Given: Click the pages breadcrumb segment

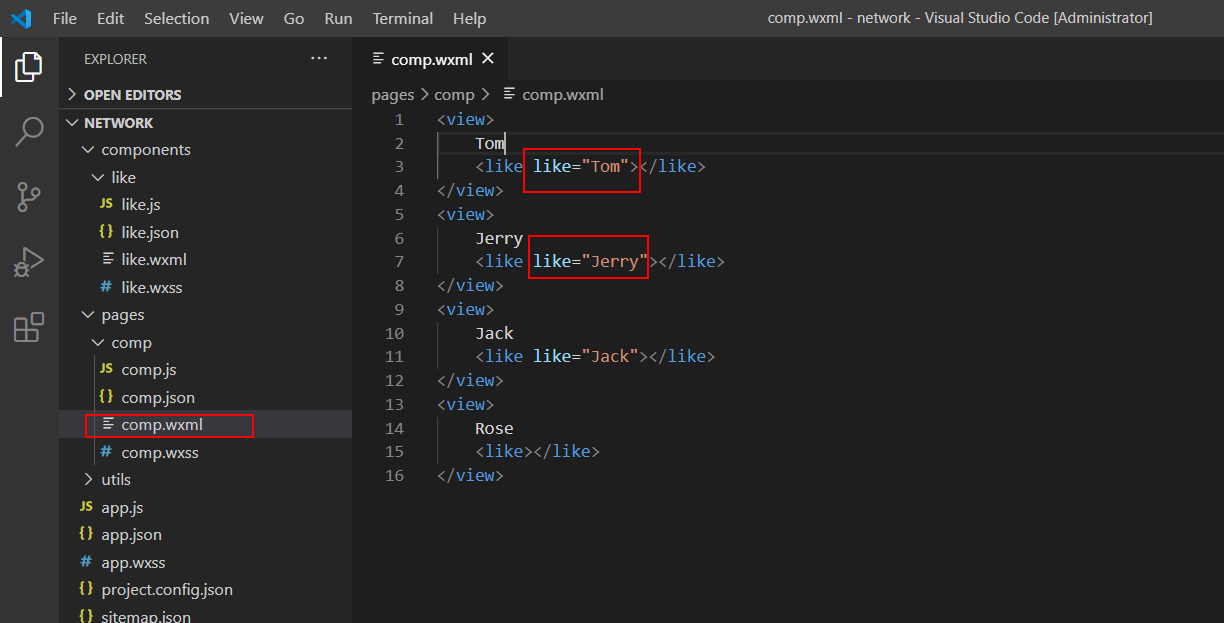Looking at the screenshot, I should pos(392,95).
